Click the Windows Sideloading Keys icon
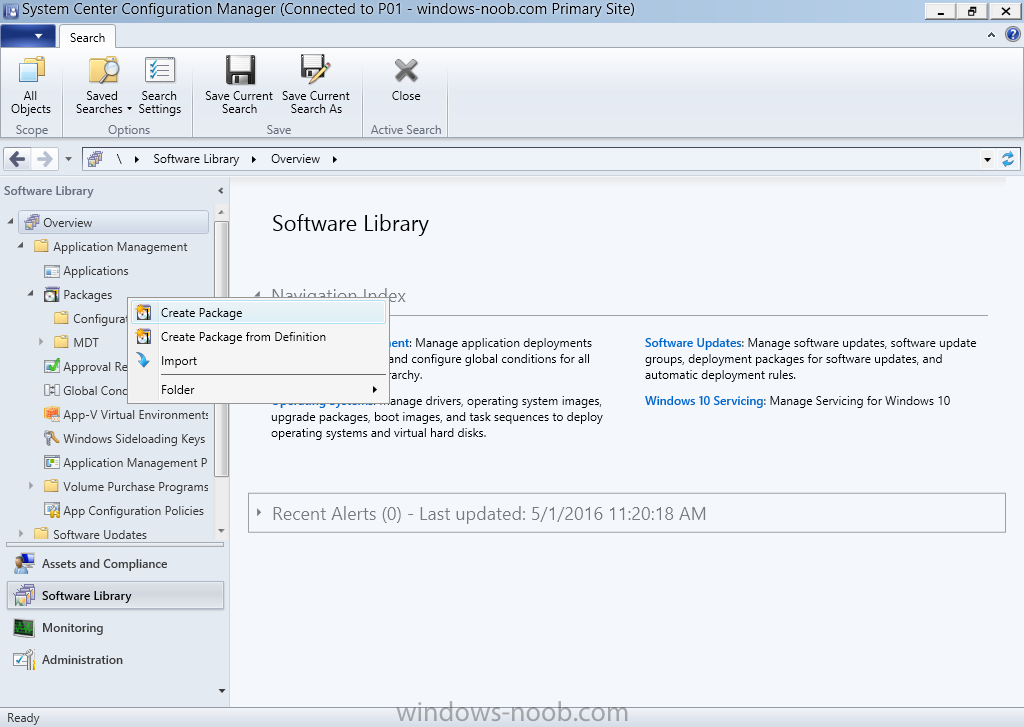 click(52, 438)
